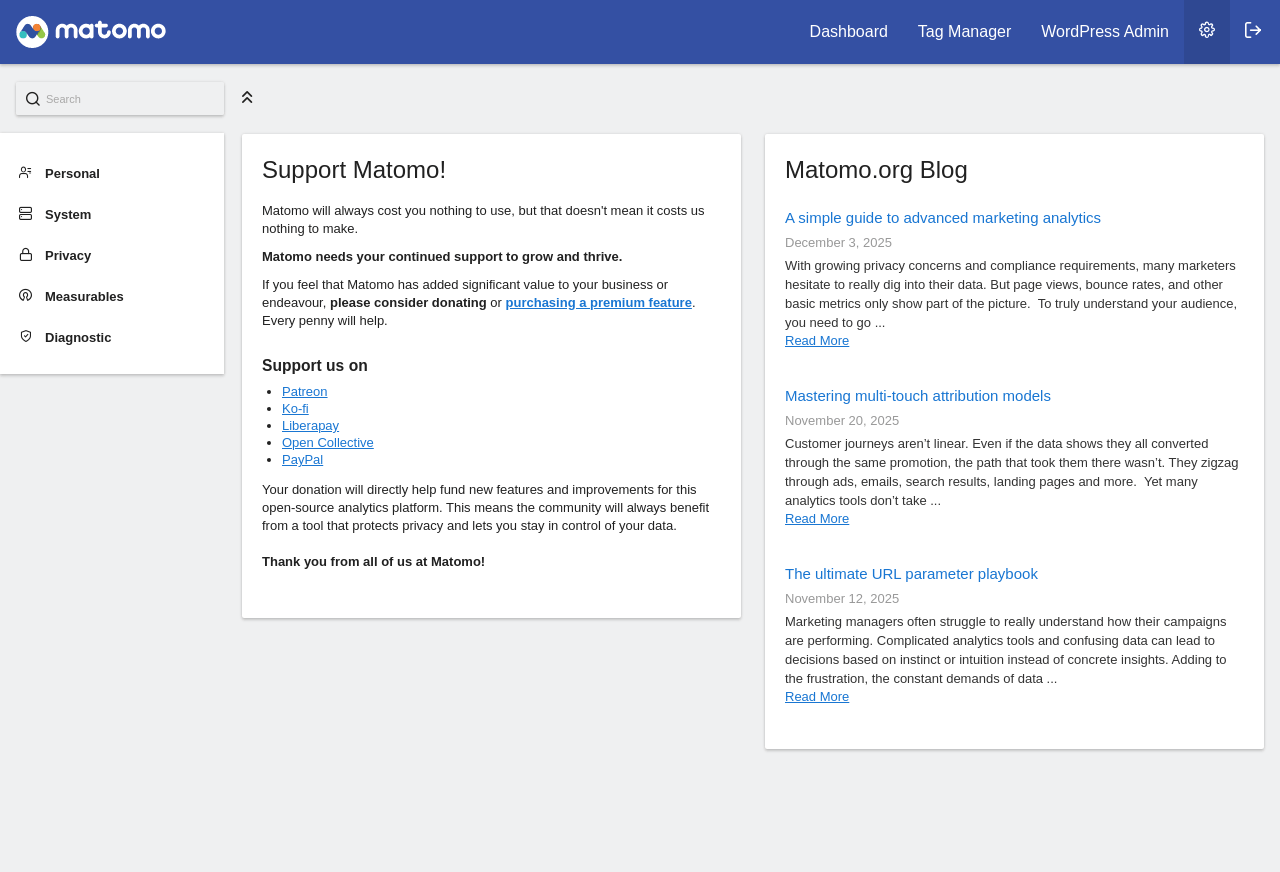
Task: Click the Privacy lock icon
Action: 26,255
